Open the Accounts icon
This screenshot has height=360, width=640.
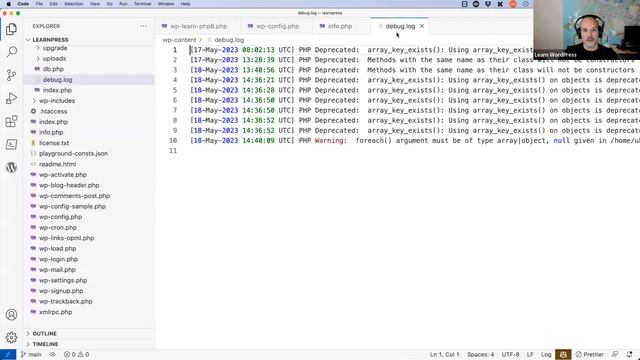[x=11, y=315]
